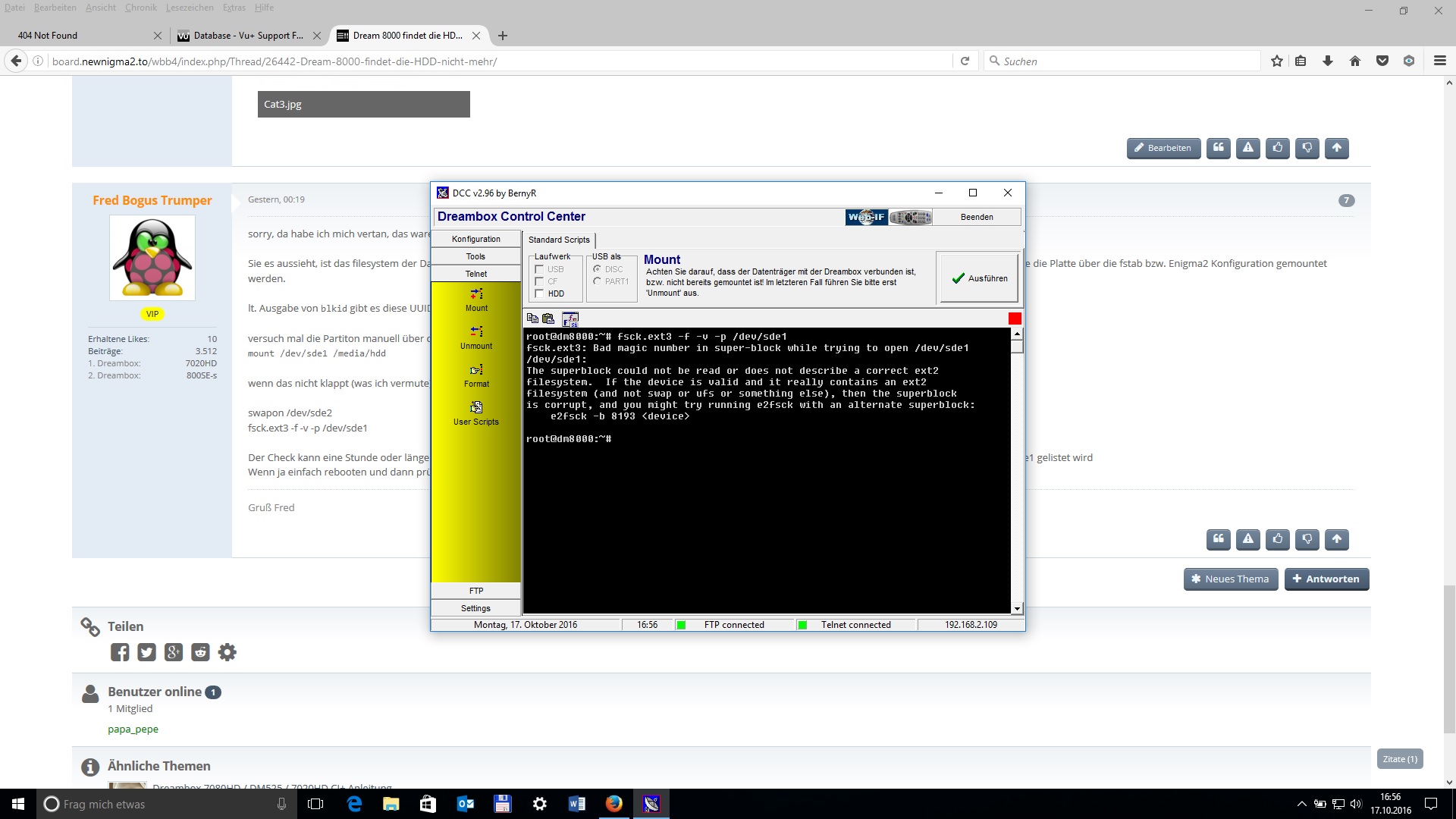Click the red stop square above the terminal
The height and width of the screenshot is (819, 1456).
point(1015,318)
